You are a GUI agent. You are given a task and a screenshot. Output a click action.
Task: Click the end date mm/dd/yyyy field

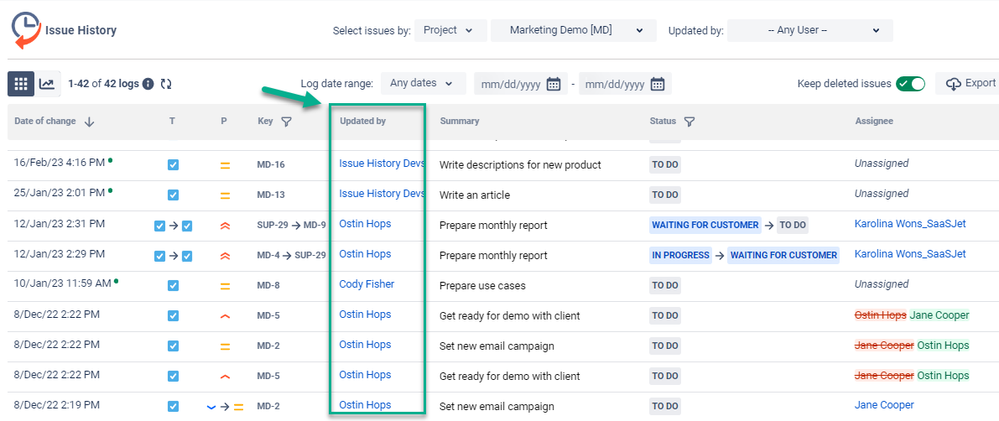(x=624, y=83)
